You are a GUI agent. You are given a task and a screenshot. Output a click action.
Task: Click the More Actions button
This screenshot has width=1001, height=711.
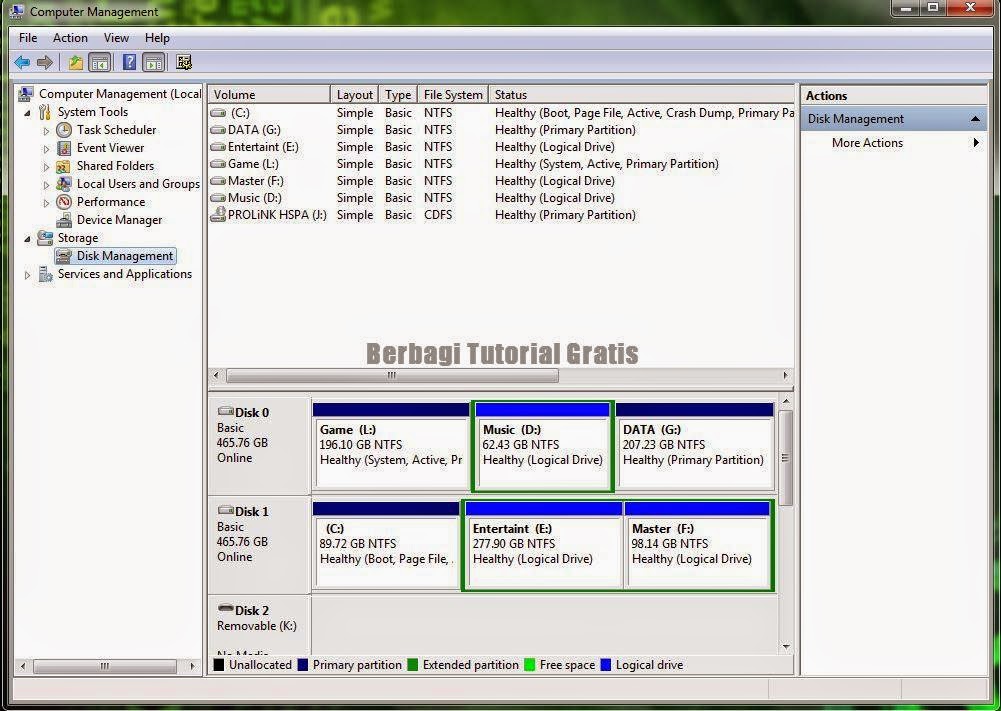(x=866, y=142)
